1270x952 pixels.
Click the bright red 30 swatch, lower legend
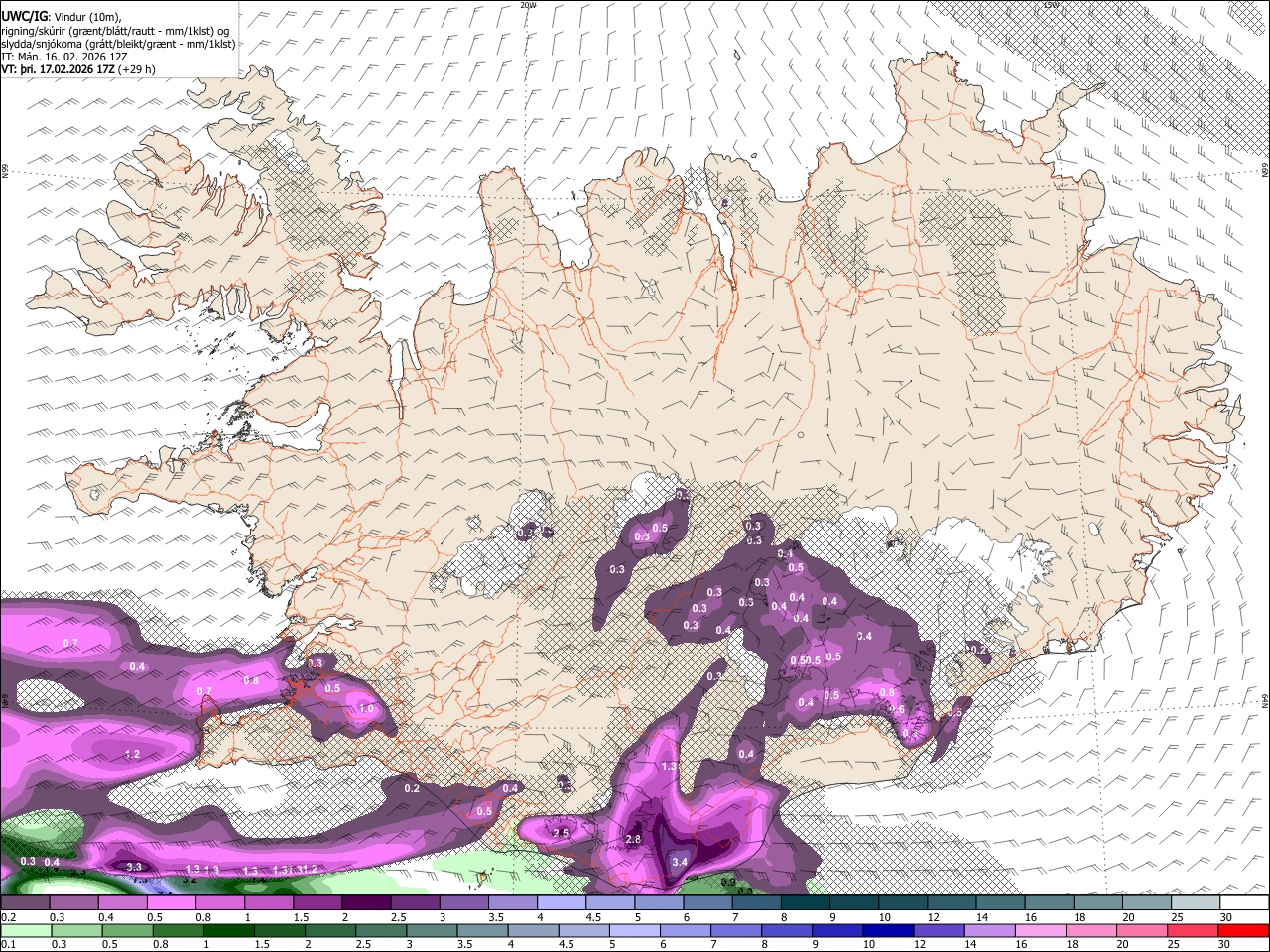(x=1245, y=930)
